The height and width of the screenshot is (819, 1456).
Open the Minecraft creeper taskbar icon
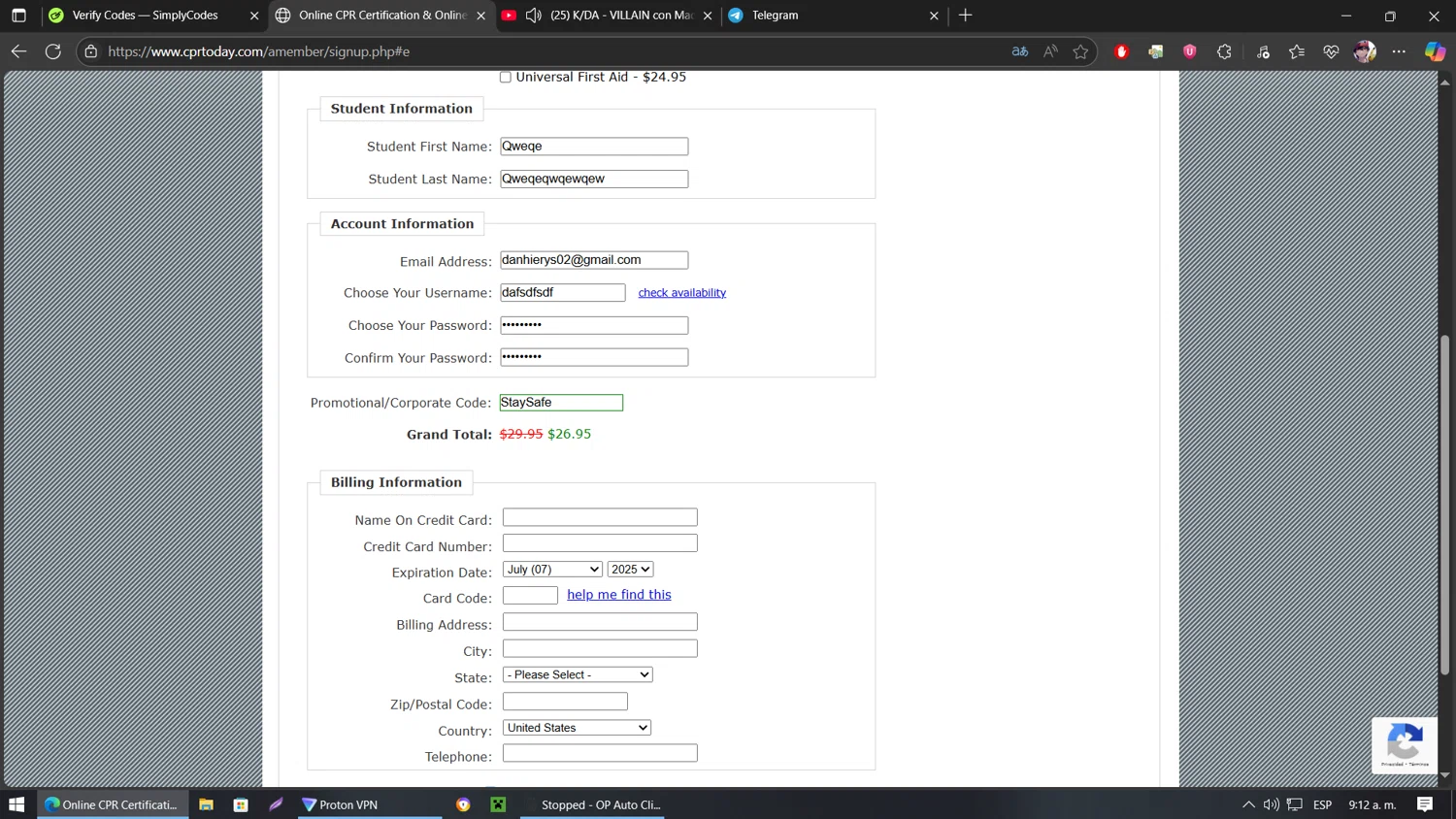498,804
